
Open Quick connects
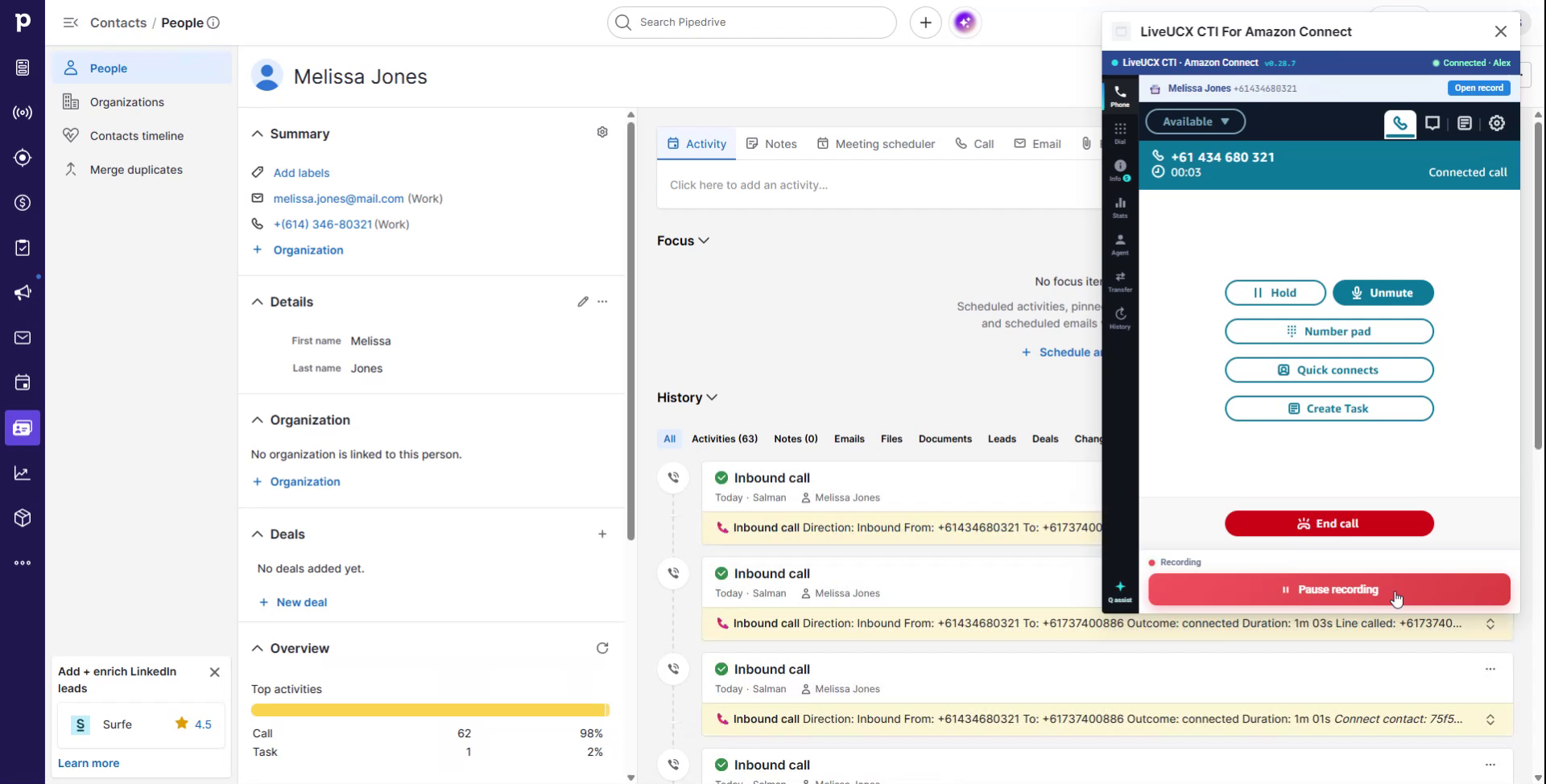point(1329,370)
